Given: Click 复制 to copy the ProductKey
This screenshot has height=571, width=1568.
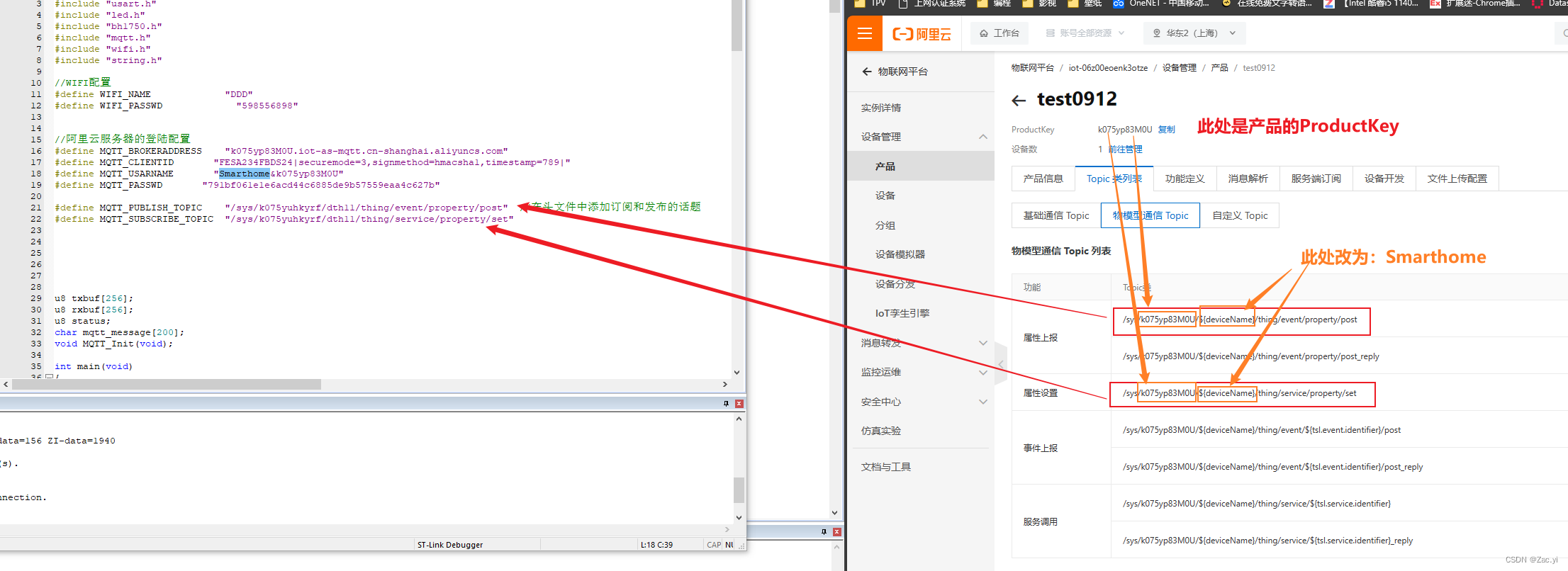Looking at the screenshot, I should click(x=1166, y=130).
